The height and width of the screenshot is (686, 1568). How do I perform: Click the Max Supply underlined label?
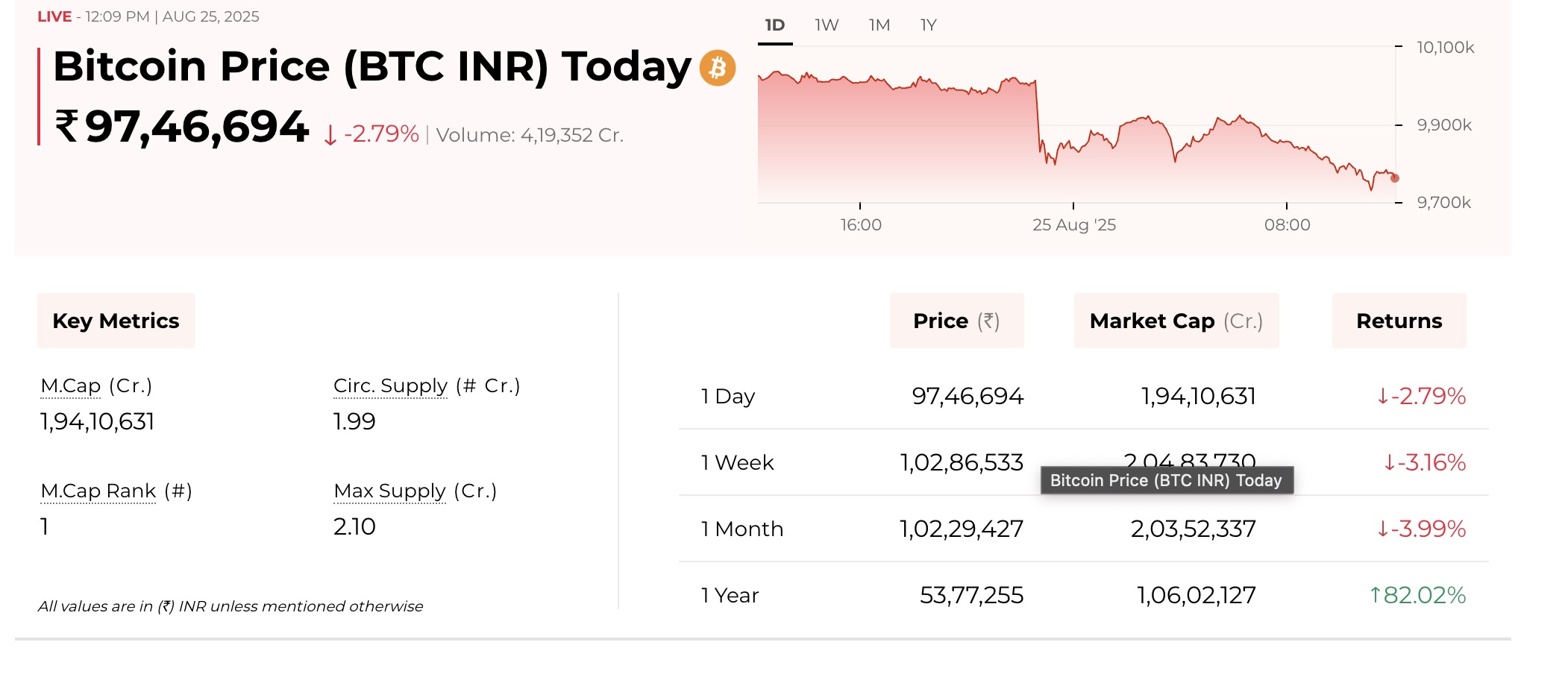(389, 491)
